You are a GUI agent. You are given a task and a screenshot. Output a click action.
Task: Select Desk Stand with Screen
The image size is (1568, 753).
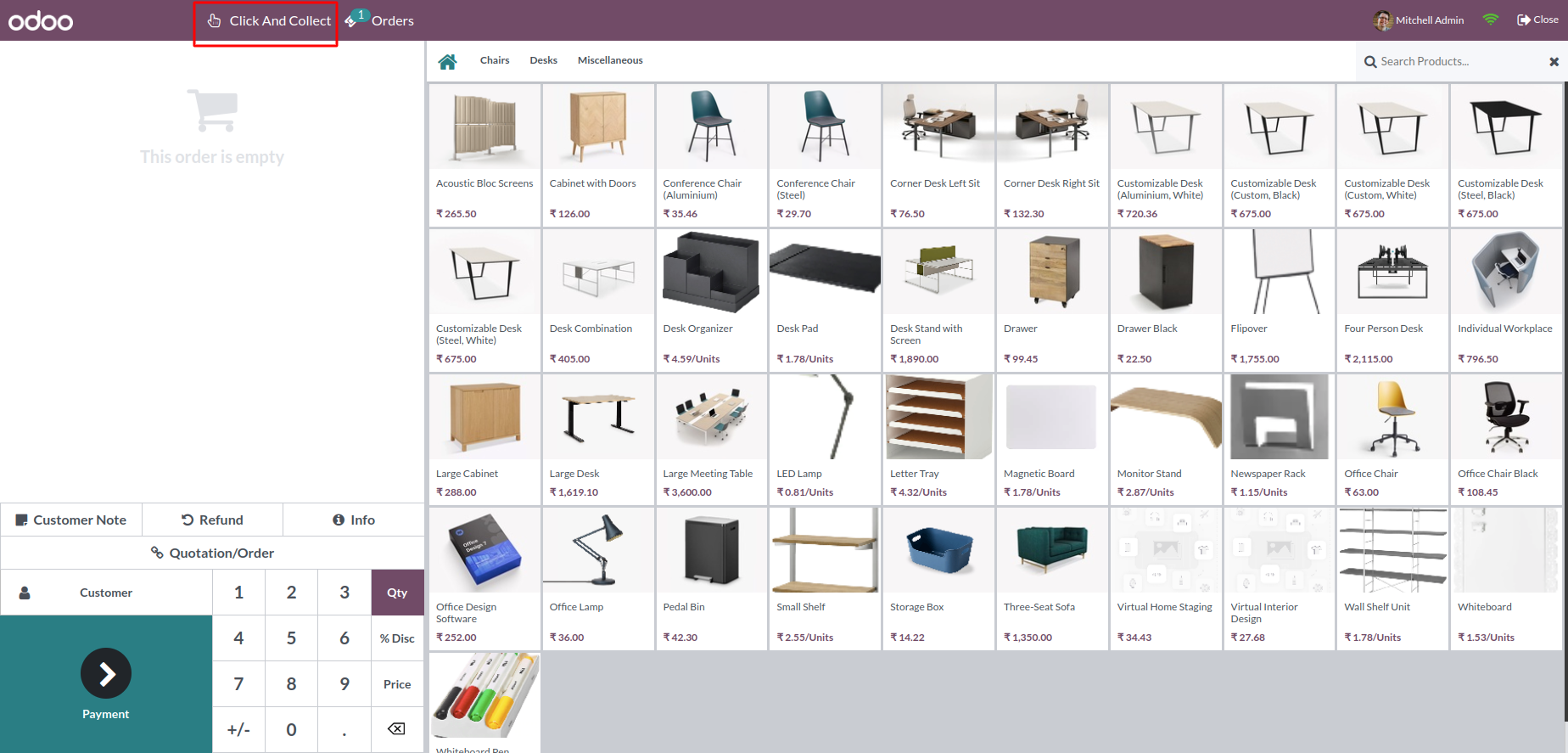[938, 300]
